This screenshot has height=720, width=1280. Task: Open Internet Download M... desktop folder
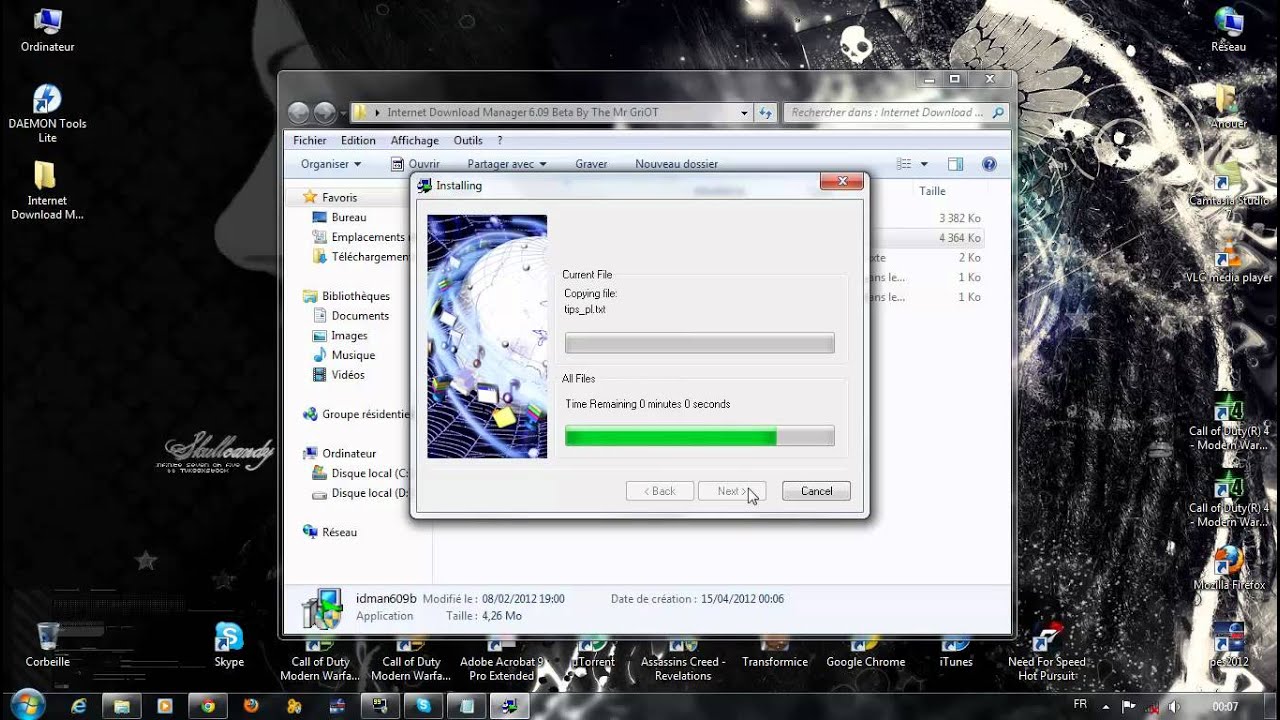[x=47, y=191]
